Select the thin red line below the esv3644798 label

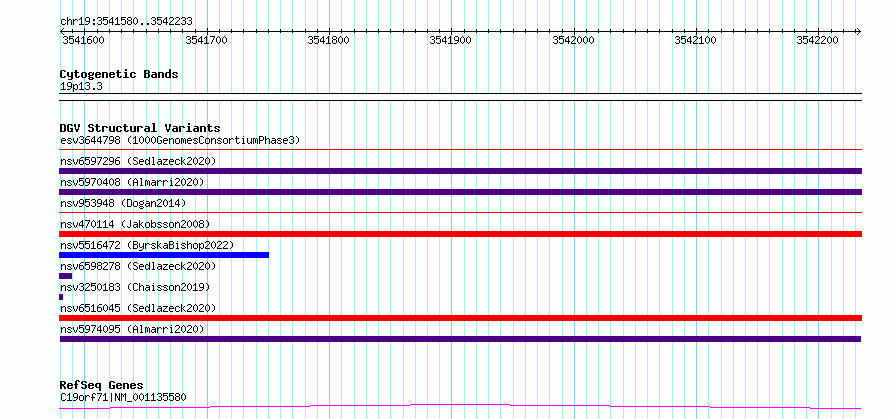click(460, 150)
